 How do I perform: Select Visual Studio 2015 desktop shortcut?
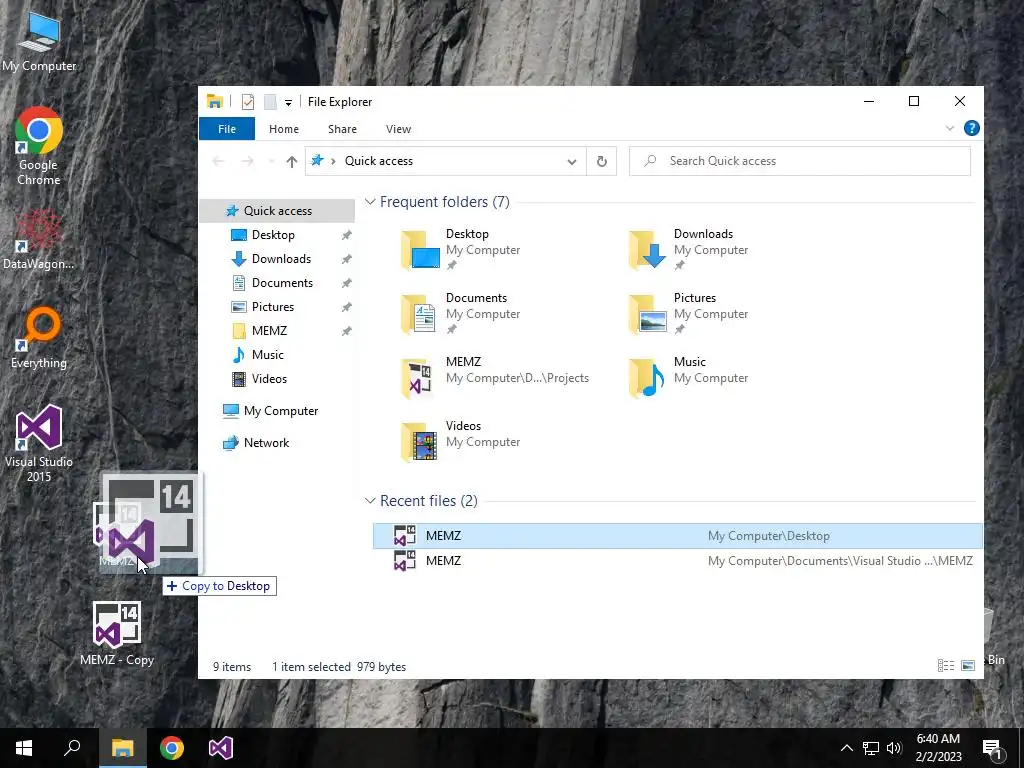[x=39, y=444]
